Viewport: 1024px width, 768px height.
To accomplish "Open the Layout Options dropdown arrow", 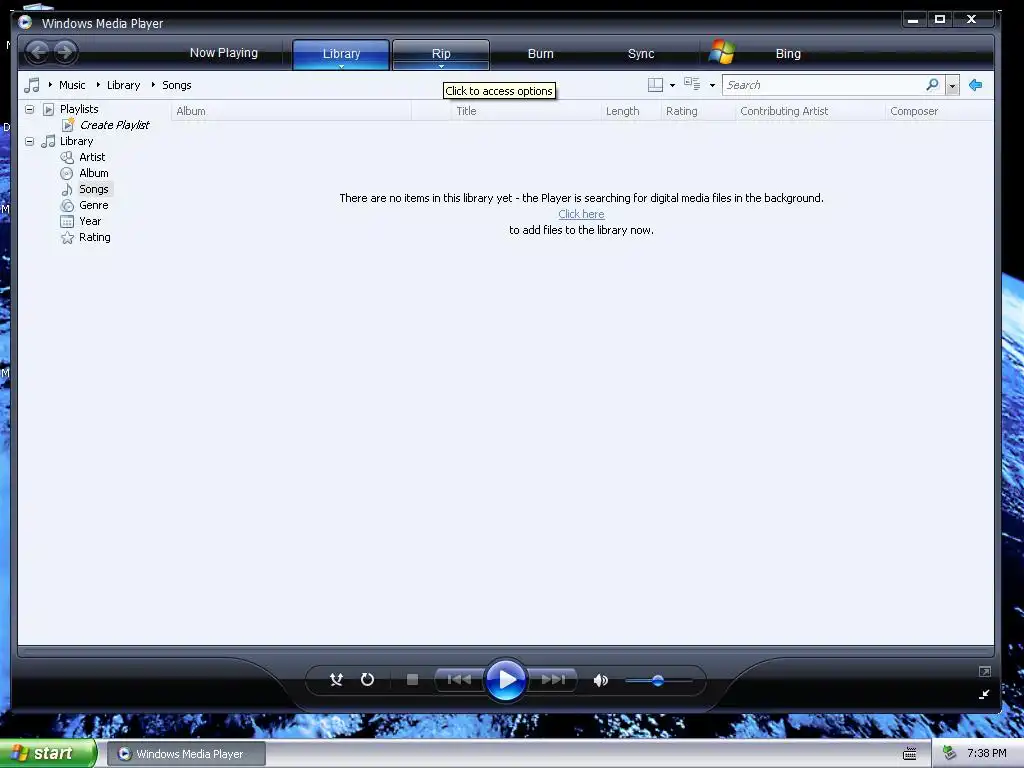I will [x=672, y=86].
